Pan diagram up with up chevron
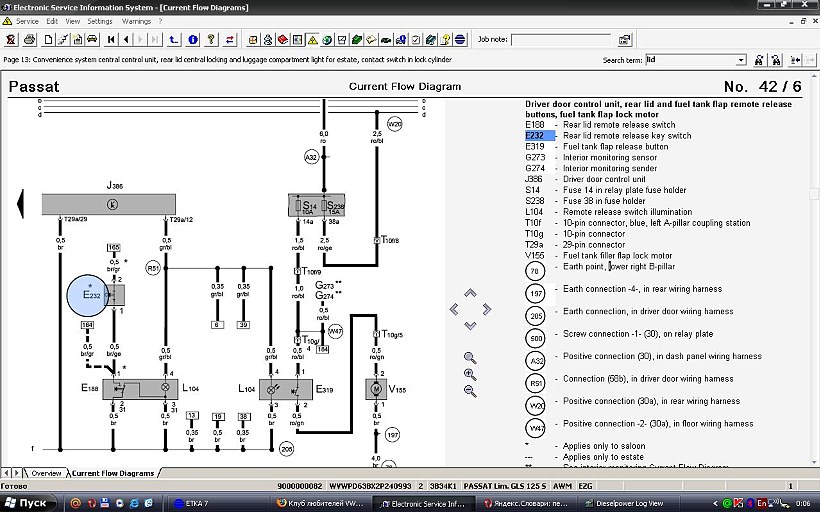 click(470, 293)
